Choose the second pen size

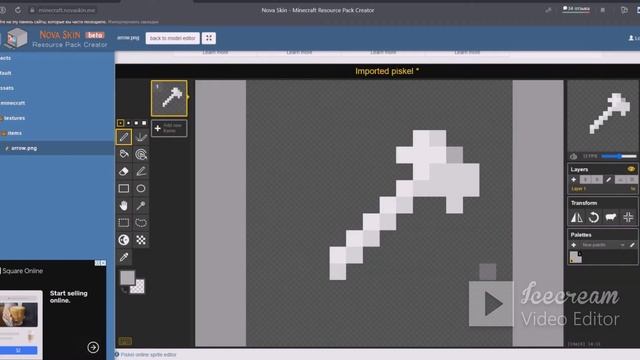pyautogui.click(x=128, y=123)
